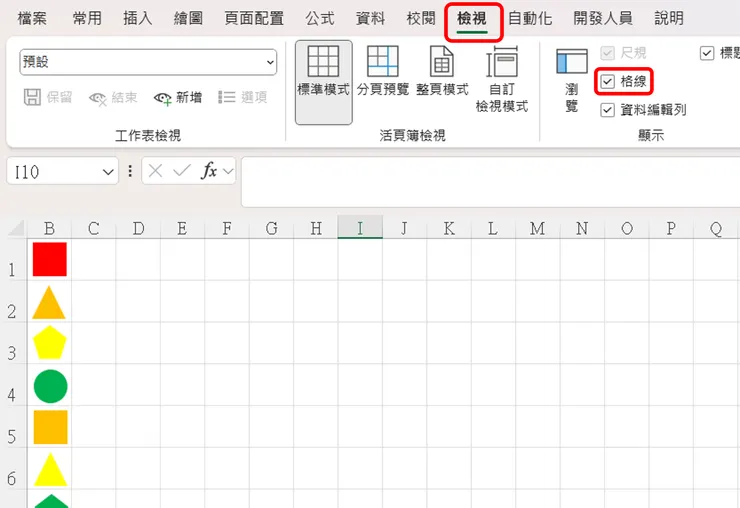This screenshot has width=740, height=508.
Task: Select the yellow pentagon shape
Action: 50,342
